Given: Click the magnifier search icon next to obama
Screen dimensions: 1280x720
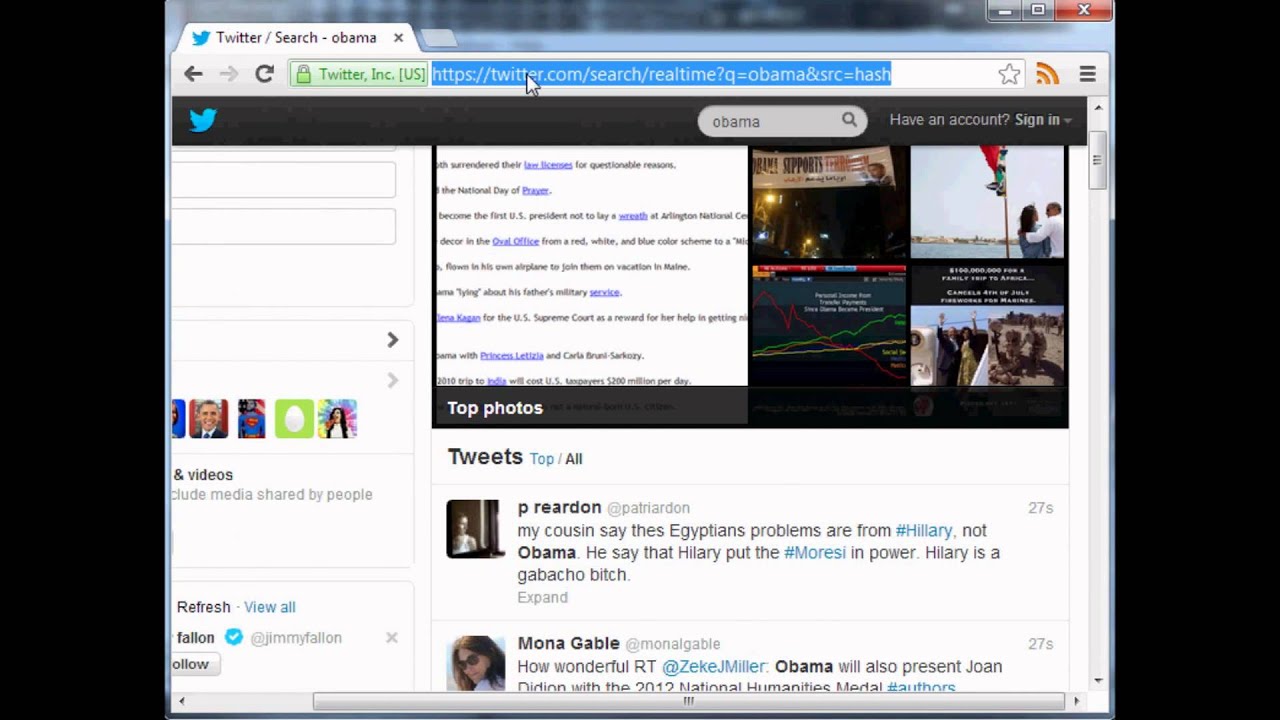Looking at the screenshot, I should (x=849, y=120).
